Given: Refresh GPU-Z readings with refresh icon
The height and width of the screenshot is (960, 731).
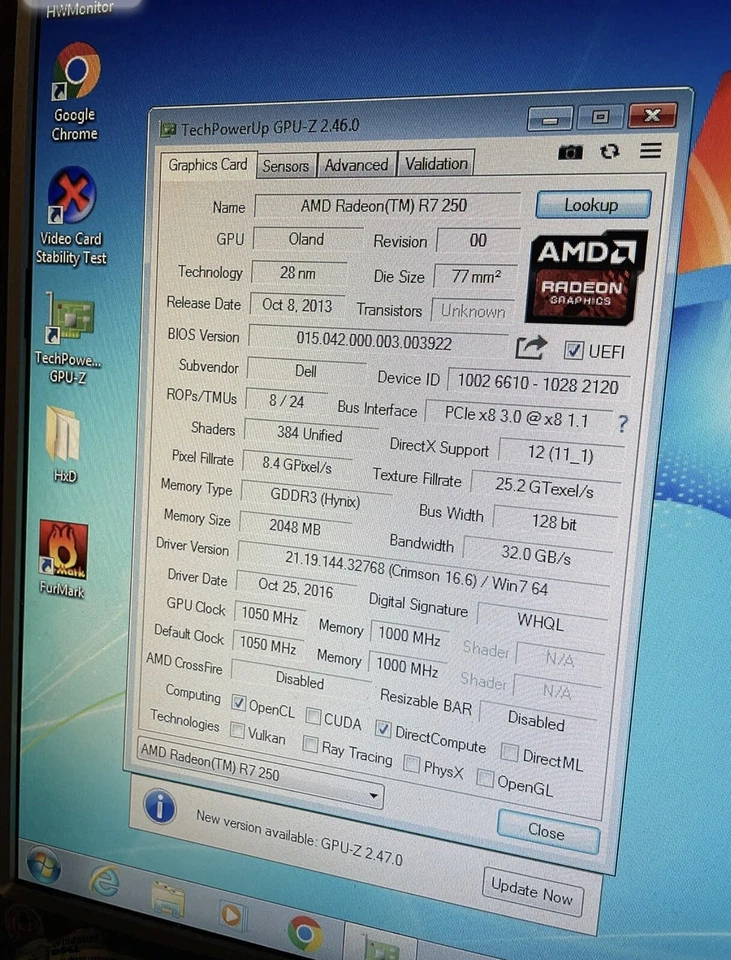Looking at the screenshot, I should (x=610, y=151).
